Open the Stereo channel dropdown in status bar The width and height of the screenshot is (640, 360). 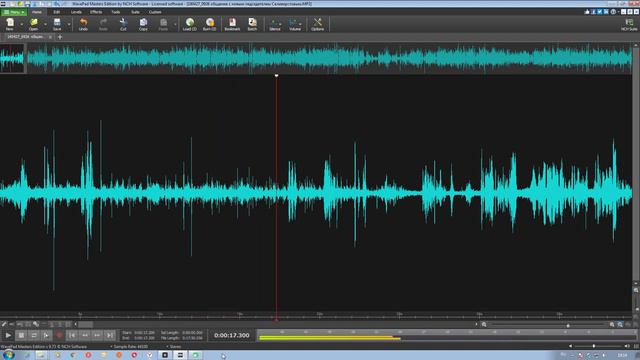(x=174, y=347)
